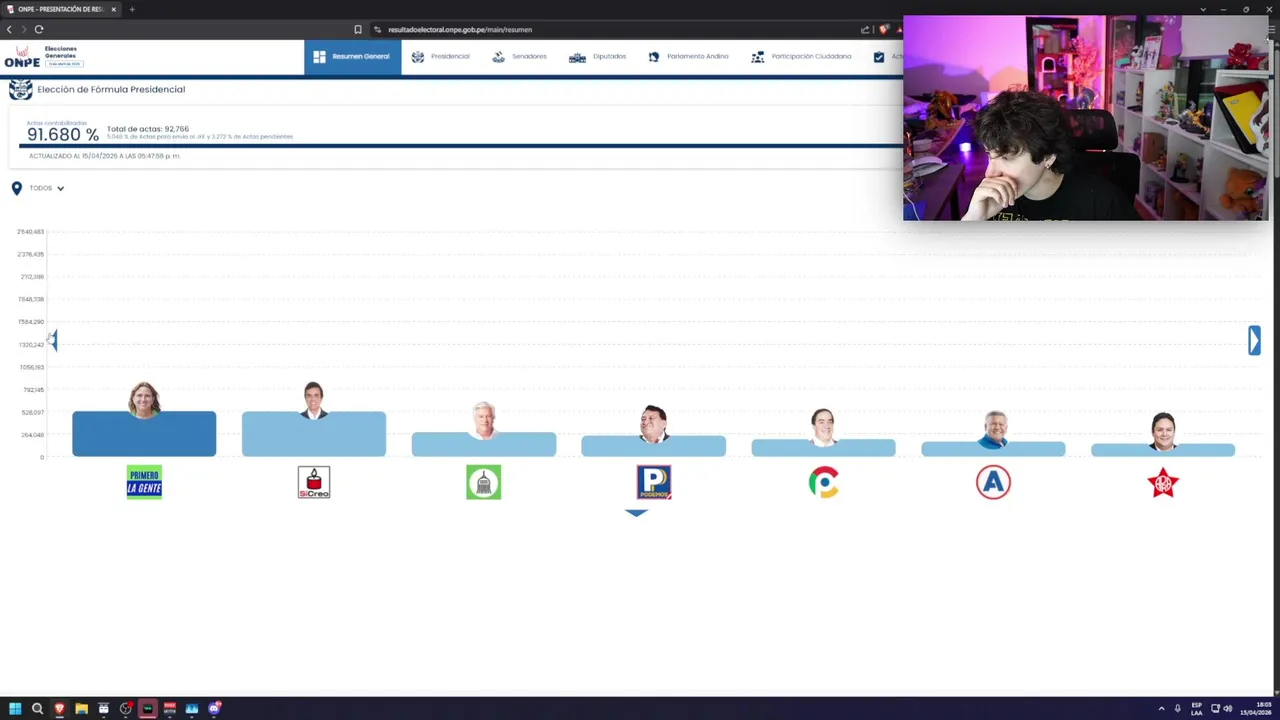Switch to the Presidencial tab
The height and width of the screenshot is (720, 1280).
440,57
